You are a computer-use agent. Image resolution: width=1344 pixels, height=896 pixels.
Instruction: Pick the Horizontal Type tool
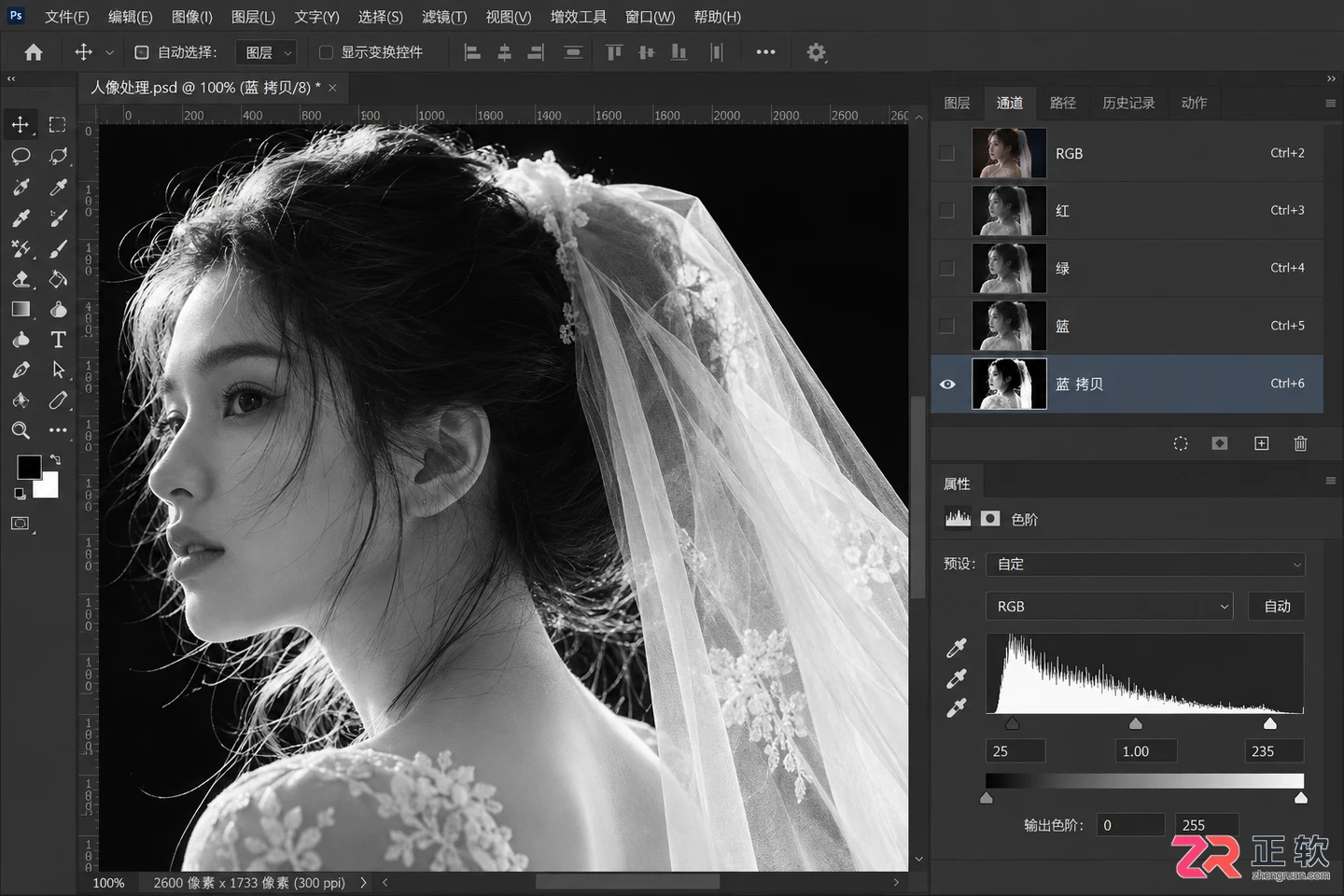tap(58, 340)
